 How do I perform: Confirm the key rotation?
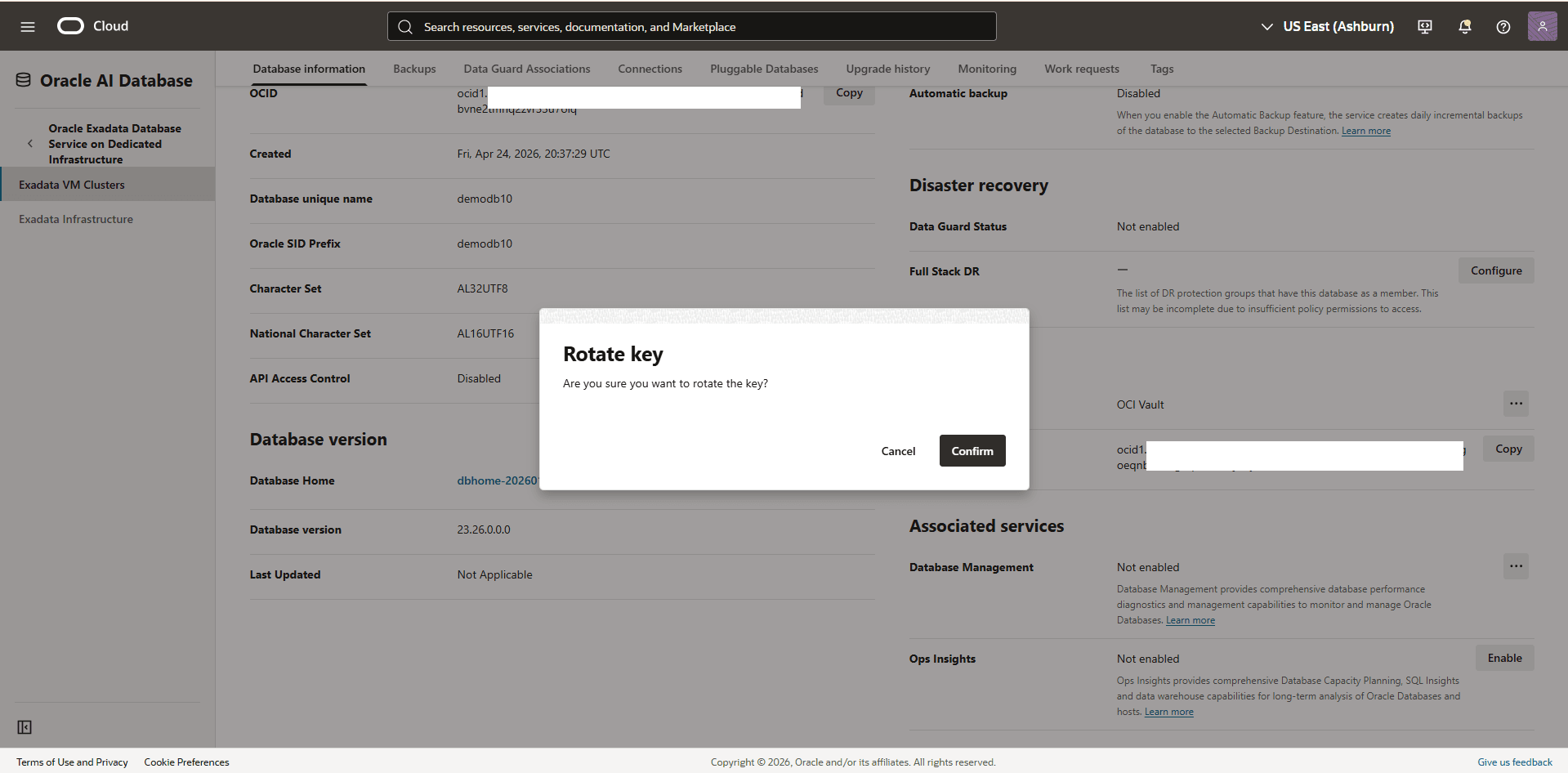[x=972, y=451]
